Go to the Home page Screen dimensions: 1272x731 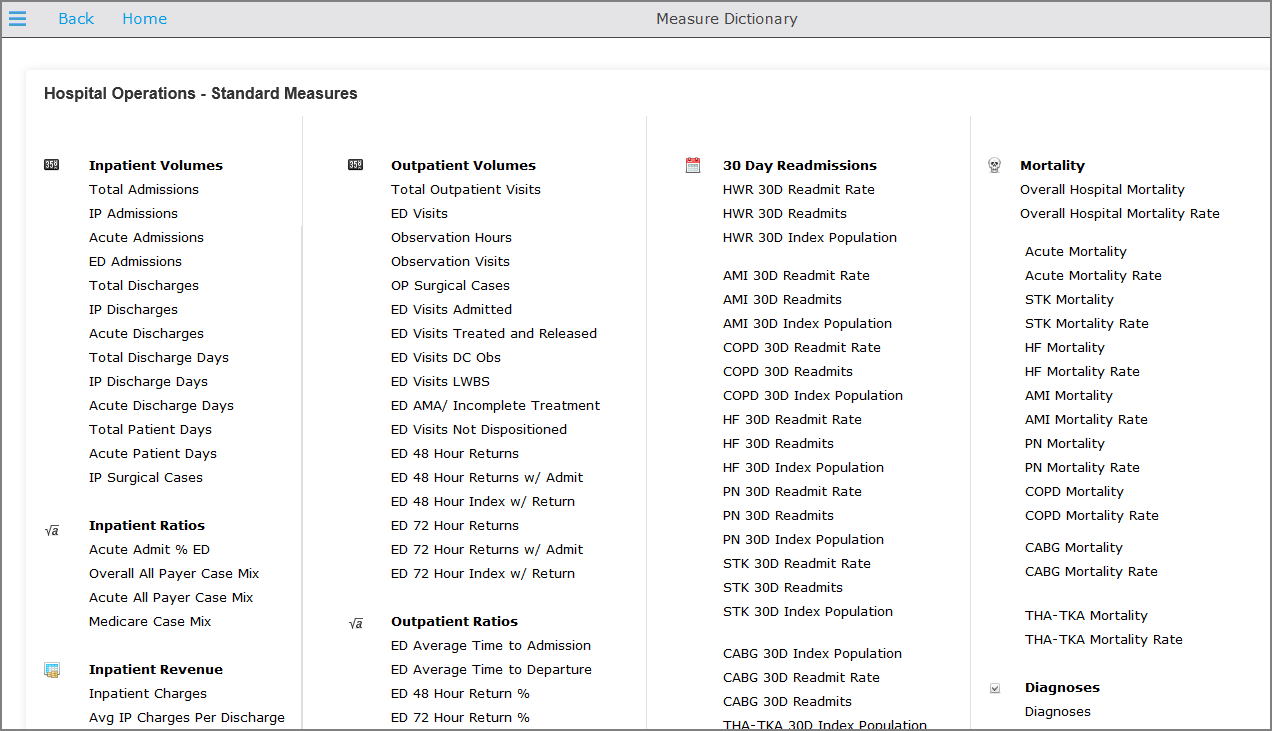pyautogui.click(x=144, y=18)
